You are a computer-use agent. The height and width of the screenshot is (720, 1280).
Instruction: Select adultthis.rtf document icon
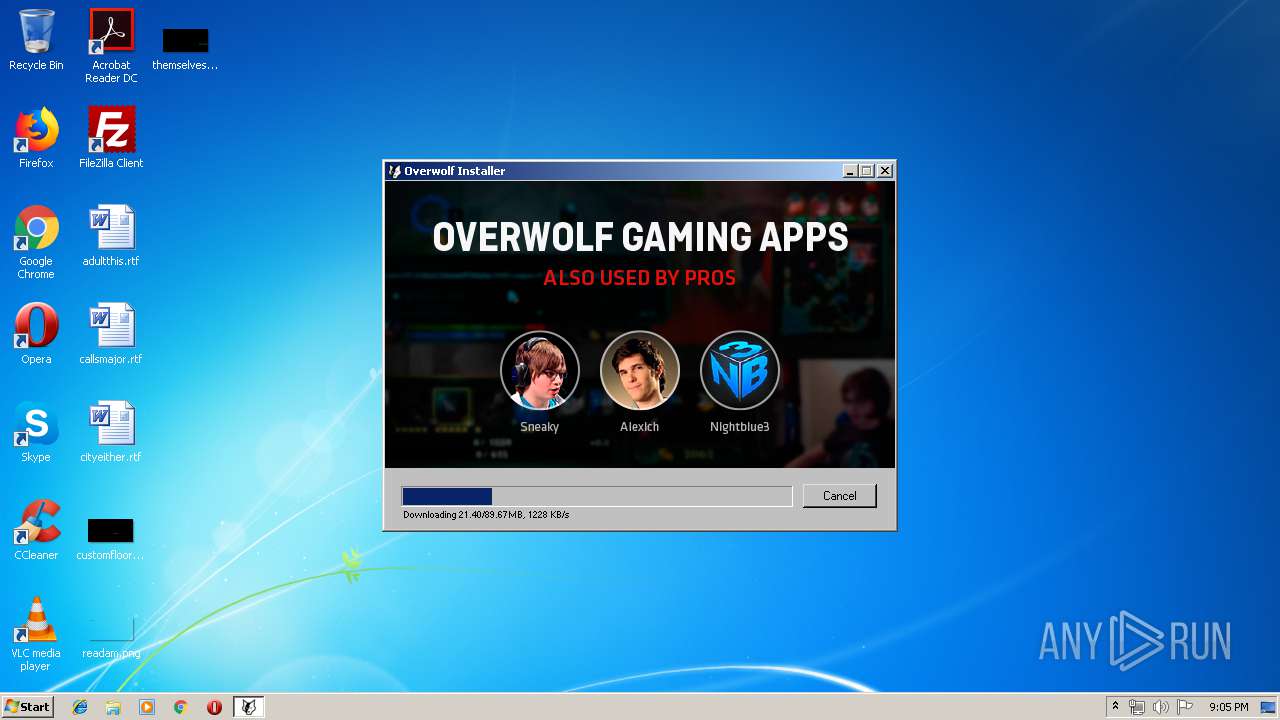[x=111, y=236]
